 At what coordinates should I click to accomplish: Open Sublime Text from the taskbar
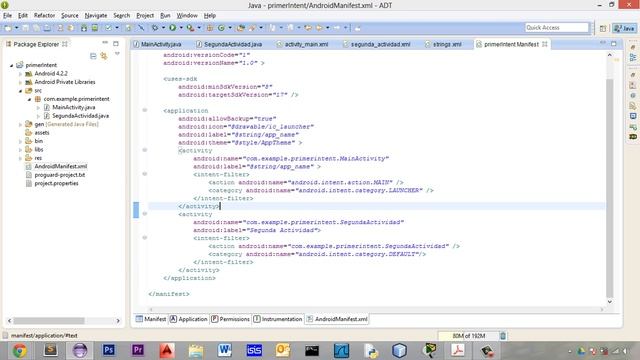(x=51, y=351)
